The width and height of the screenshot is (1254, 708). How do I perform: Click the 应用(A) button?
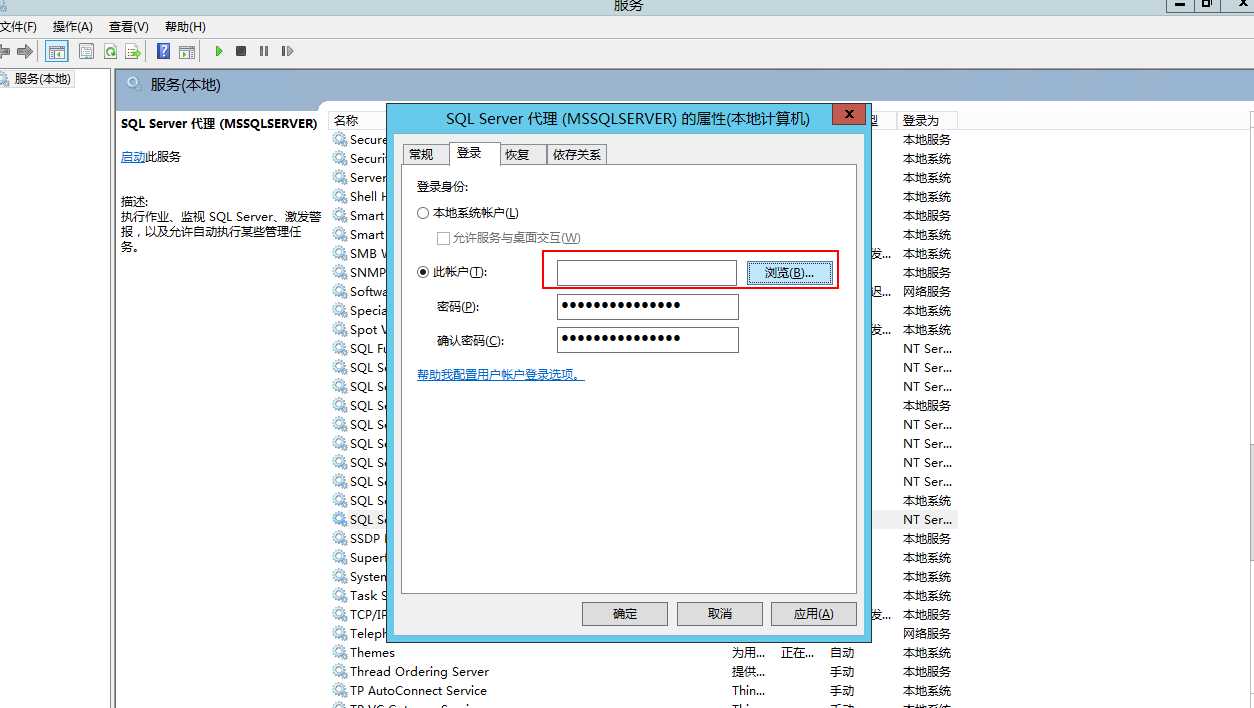tap(814, 614)
